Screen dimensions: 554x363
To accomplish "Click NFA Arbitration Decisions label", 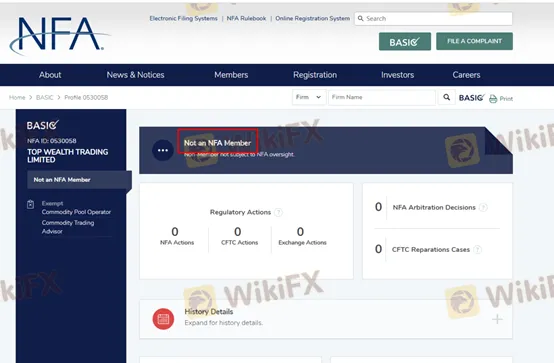I will click(434, 207).
